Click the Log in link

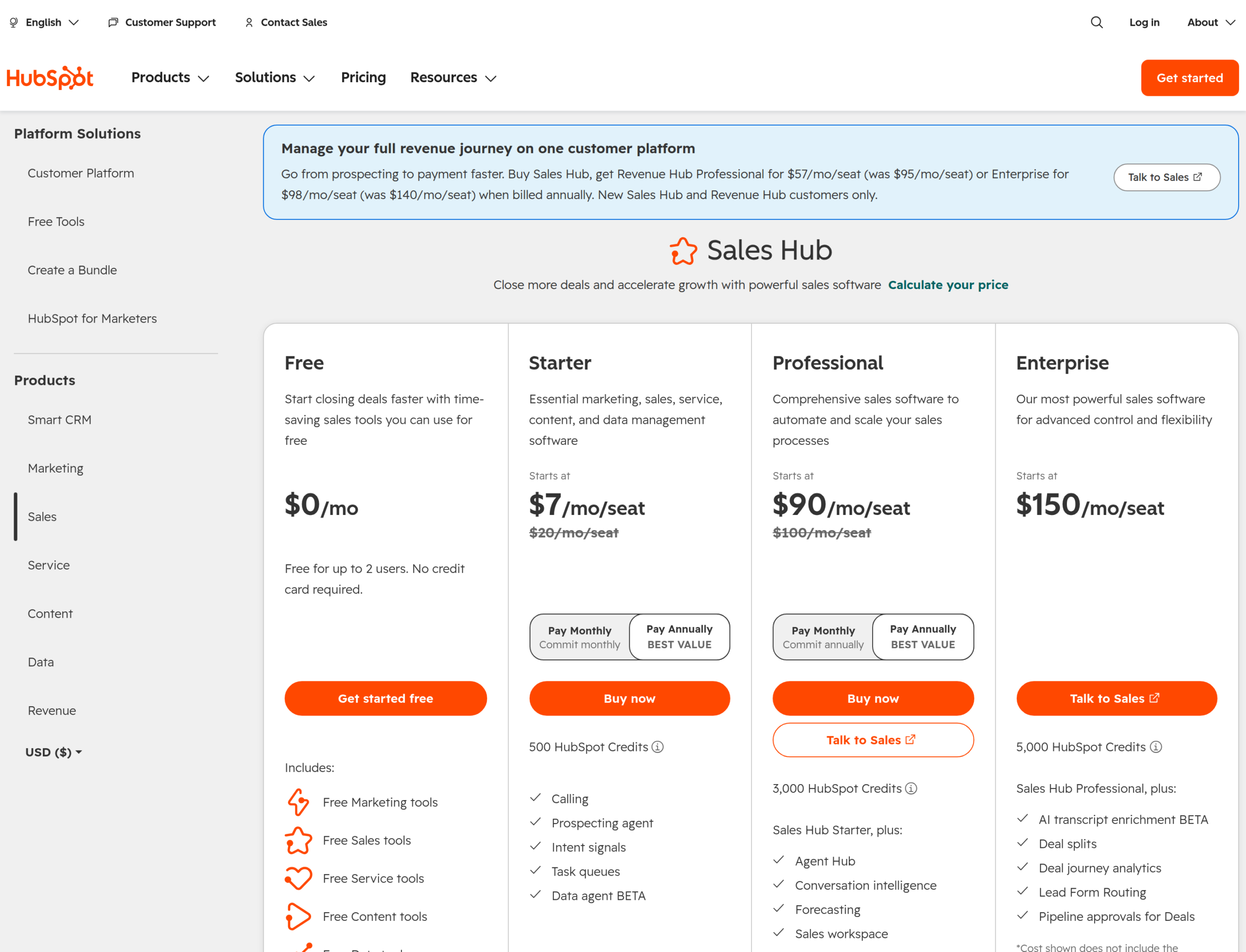pos(1145,22)
